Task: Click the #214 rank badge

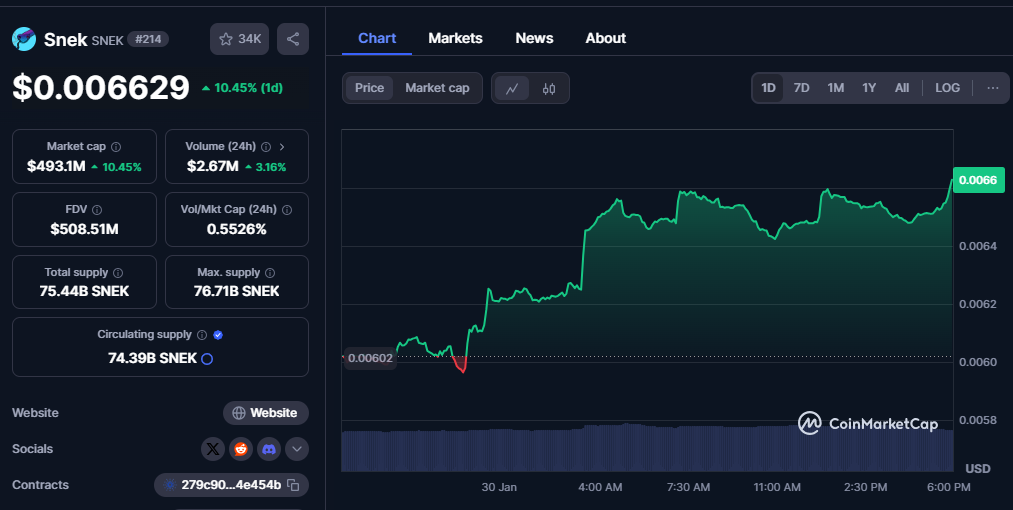Action: (148, 39)
